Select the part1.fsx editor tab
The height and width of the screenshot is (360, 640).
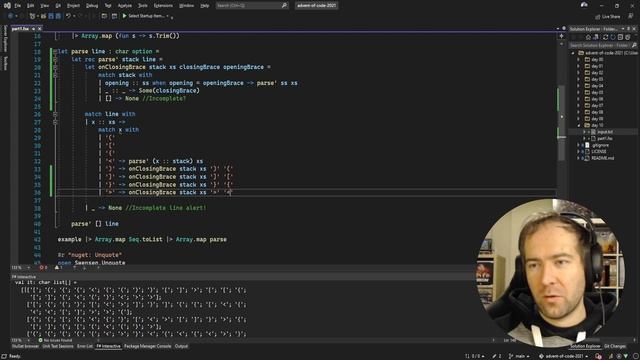20,29
